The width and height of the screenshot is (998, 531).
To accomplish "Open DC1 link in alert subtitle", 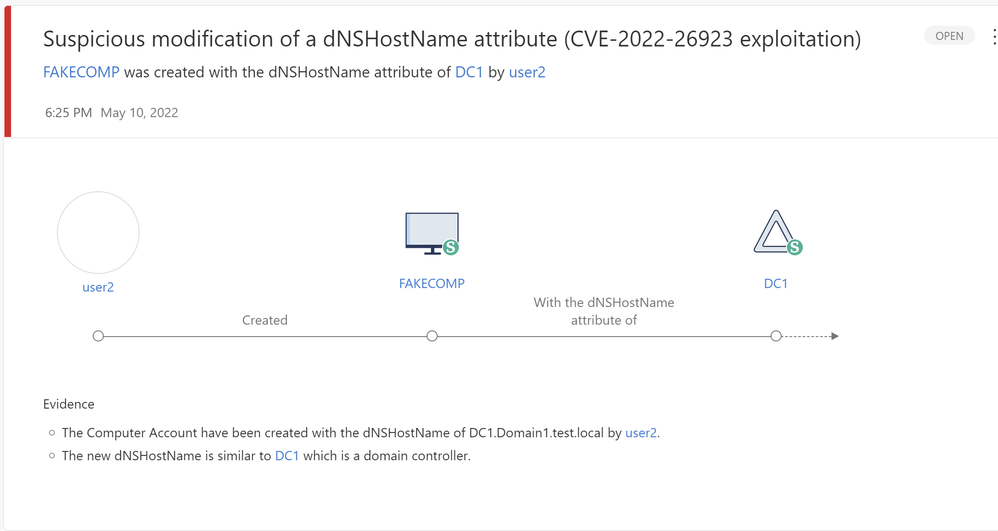I will [469, 72].
